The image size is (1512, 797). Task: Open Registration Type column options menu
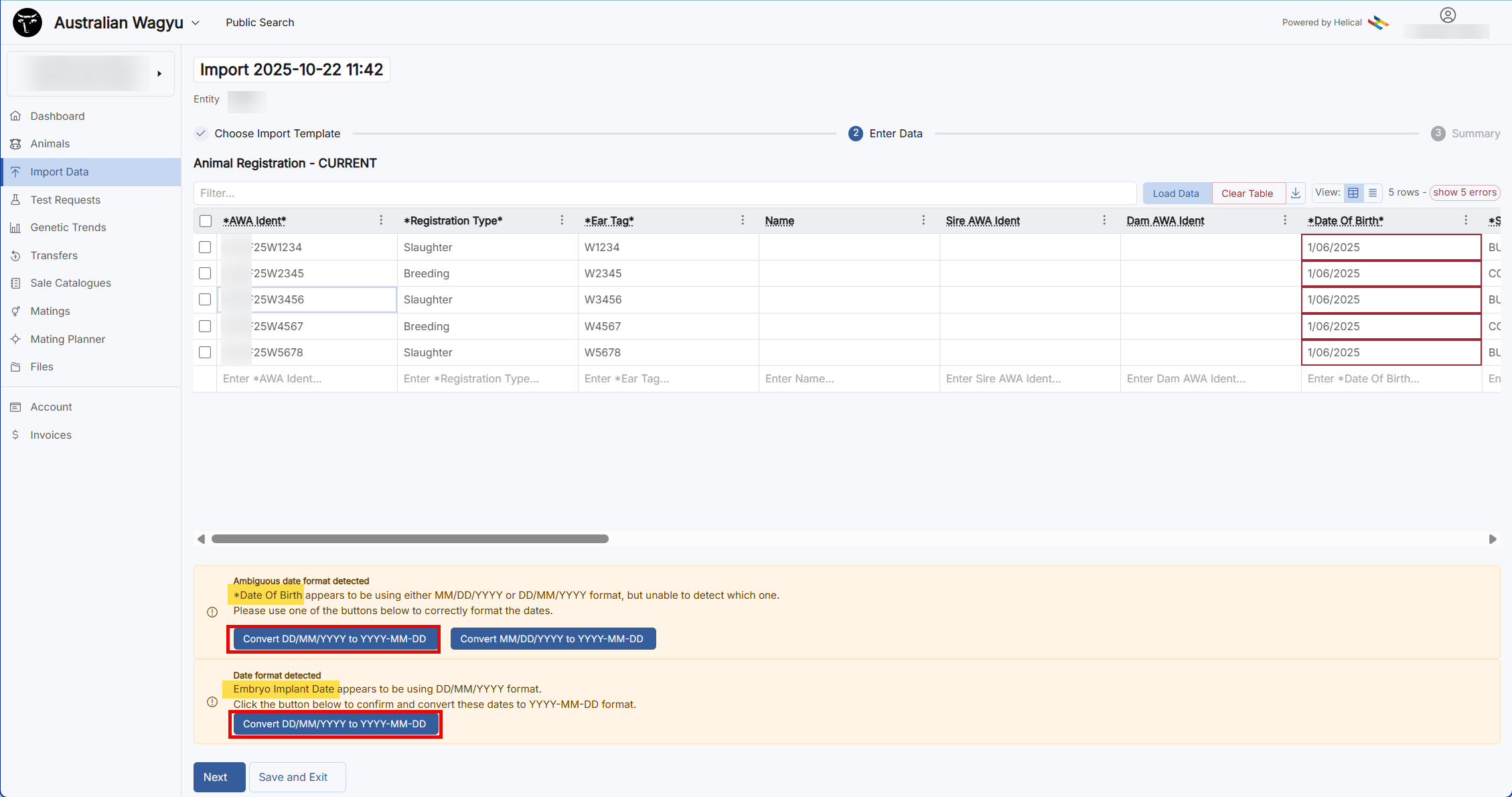coord(562,220)
